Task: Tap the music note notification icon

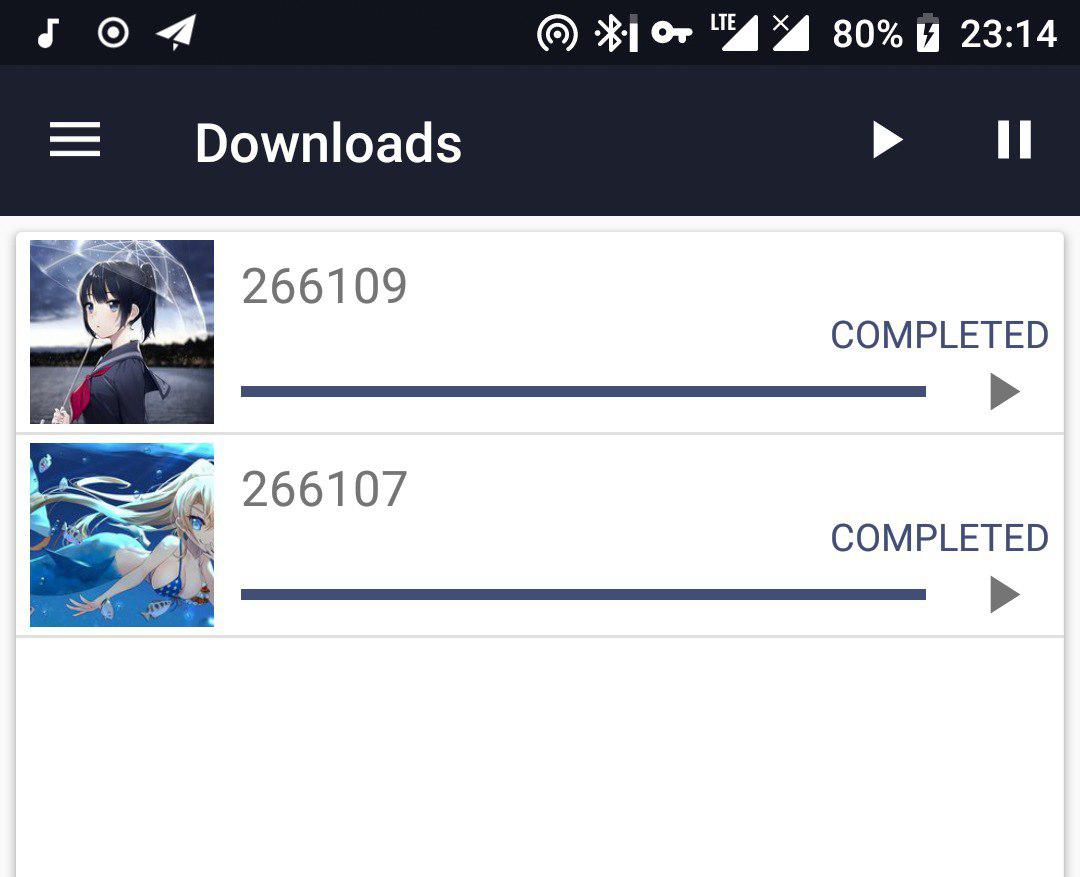Action: (x=48, y=33)
